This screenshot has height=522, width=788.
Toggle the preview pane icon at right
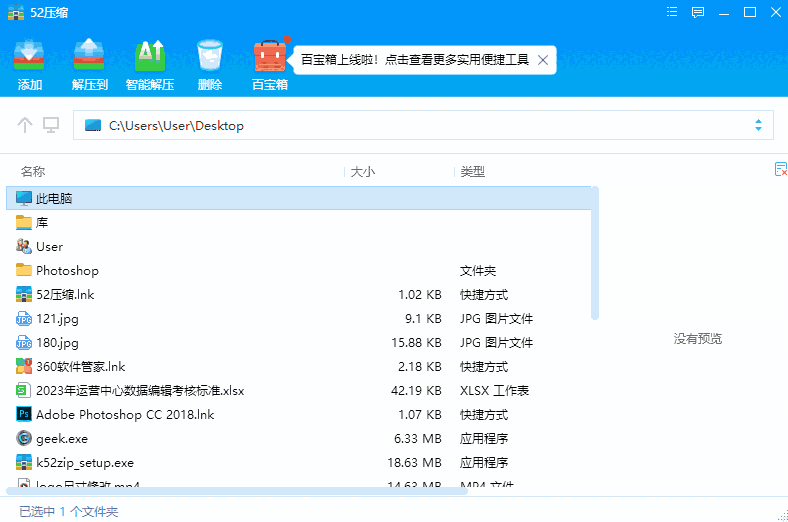780,169
